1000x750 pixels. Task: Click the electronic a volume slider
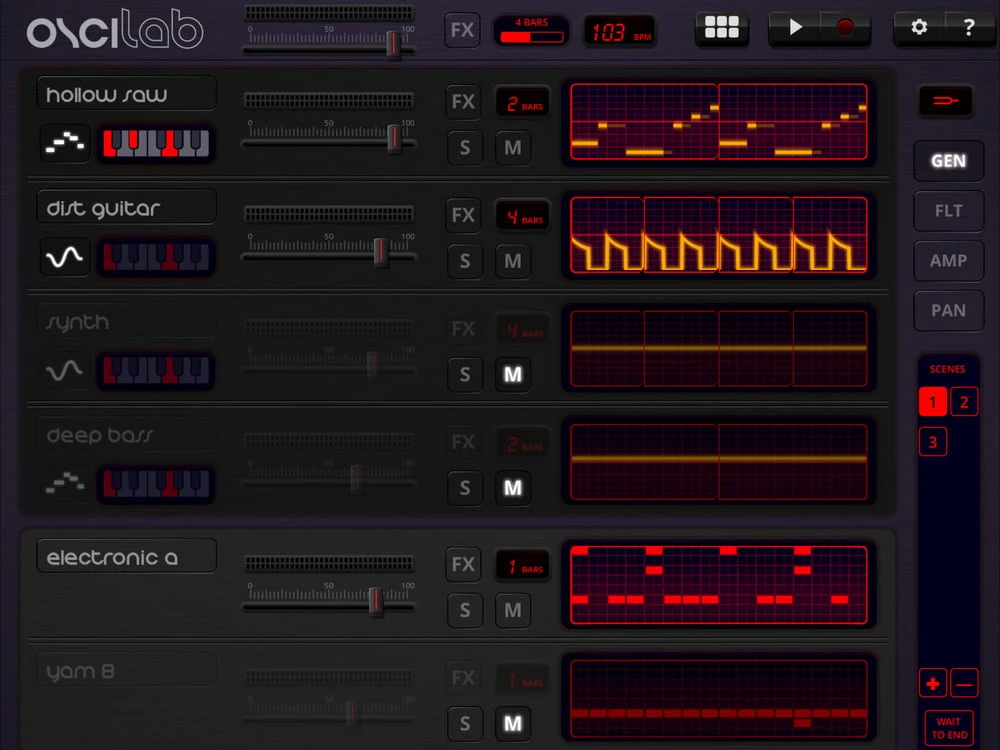(375, 600)
